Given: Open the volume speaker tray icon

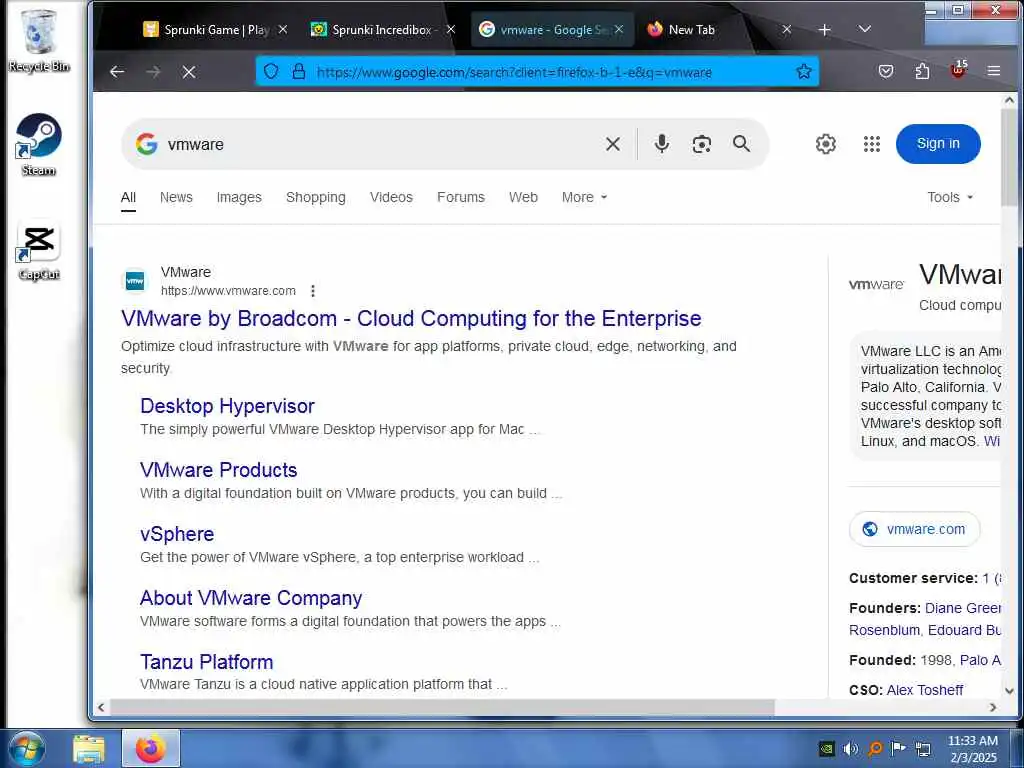Looking at the screenshot, I should coord(850,749).
